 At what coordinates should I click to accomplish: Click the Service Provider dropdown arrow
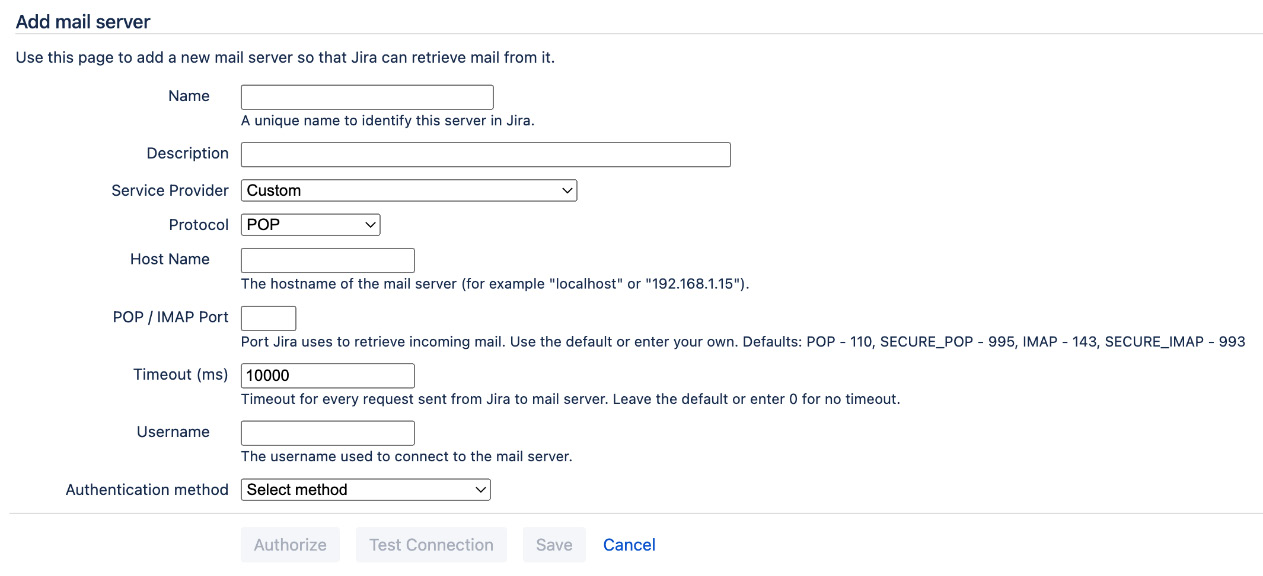(x=568, y=190)
